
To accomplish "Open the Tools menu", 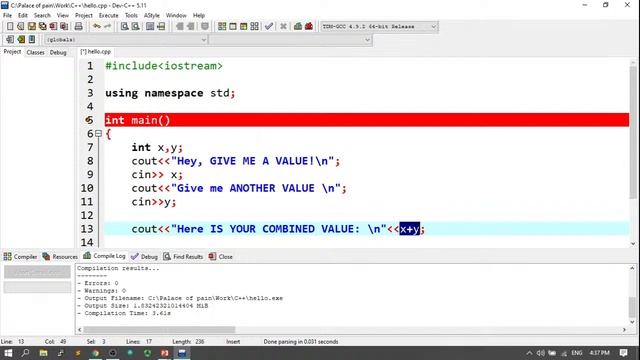I will pos(131,16).
